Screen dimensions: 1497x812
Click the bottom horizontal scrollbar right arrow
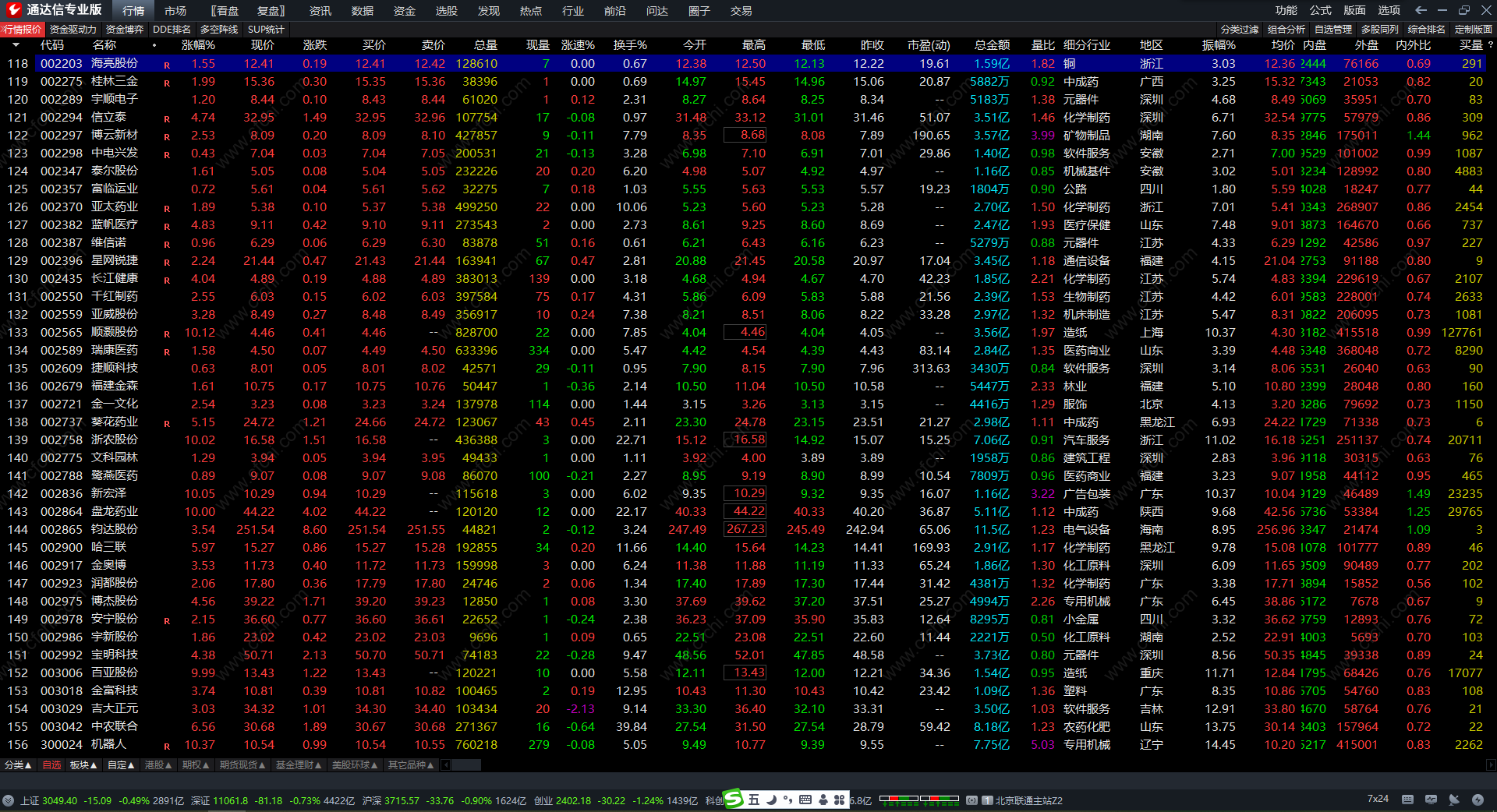[x=1492, y=765]
